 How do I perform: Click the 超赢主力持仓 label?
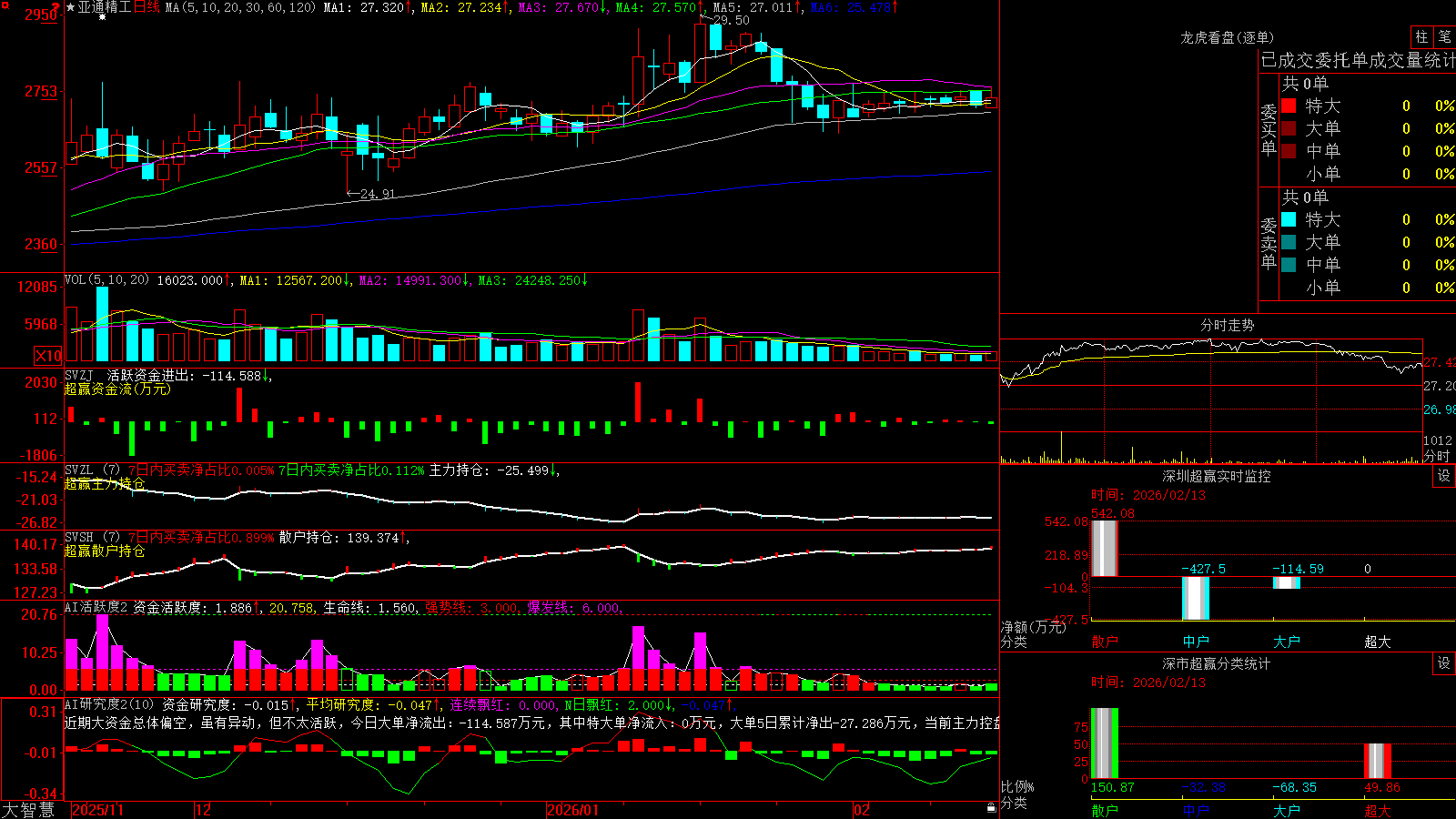click(x=105, y=483)
